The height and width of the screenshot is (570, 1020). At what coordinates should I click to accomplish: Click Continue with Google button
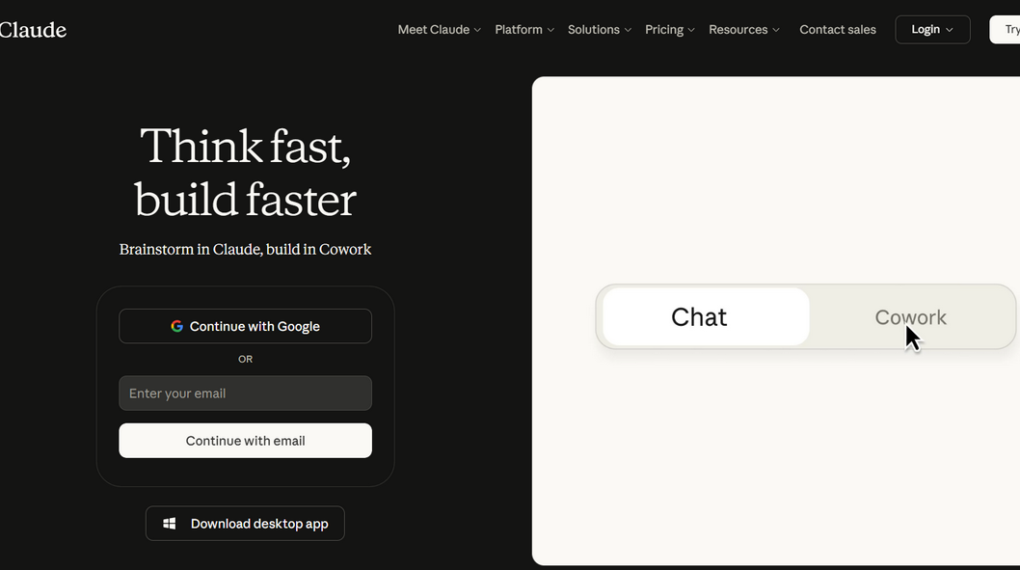(245, 326)
